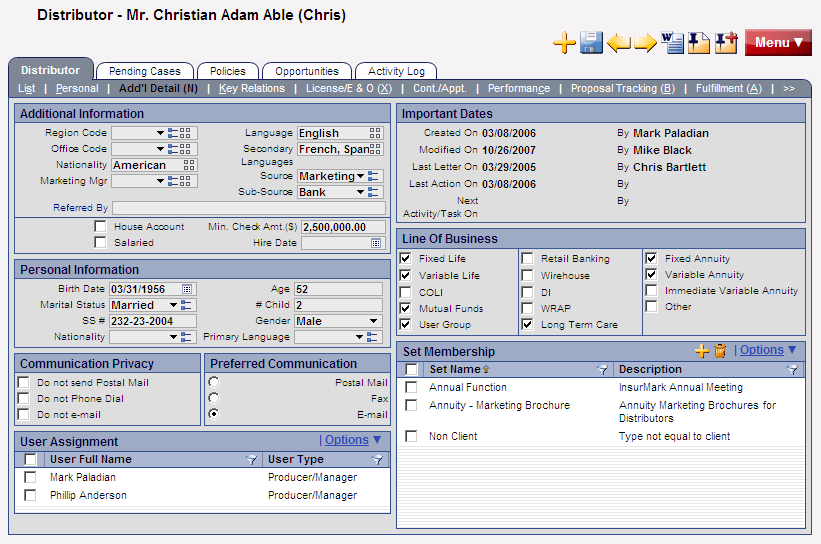This screenshot has width=821, height=544.
Task: Open Birth Date calendar picker icon
Action: 187,289
